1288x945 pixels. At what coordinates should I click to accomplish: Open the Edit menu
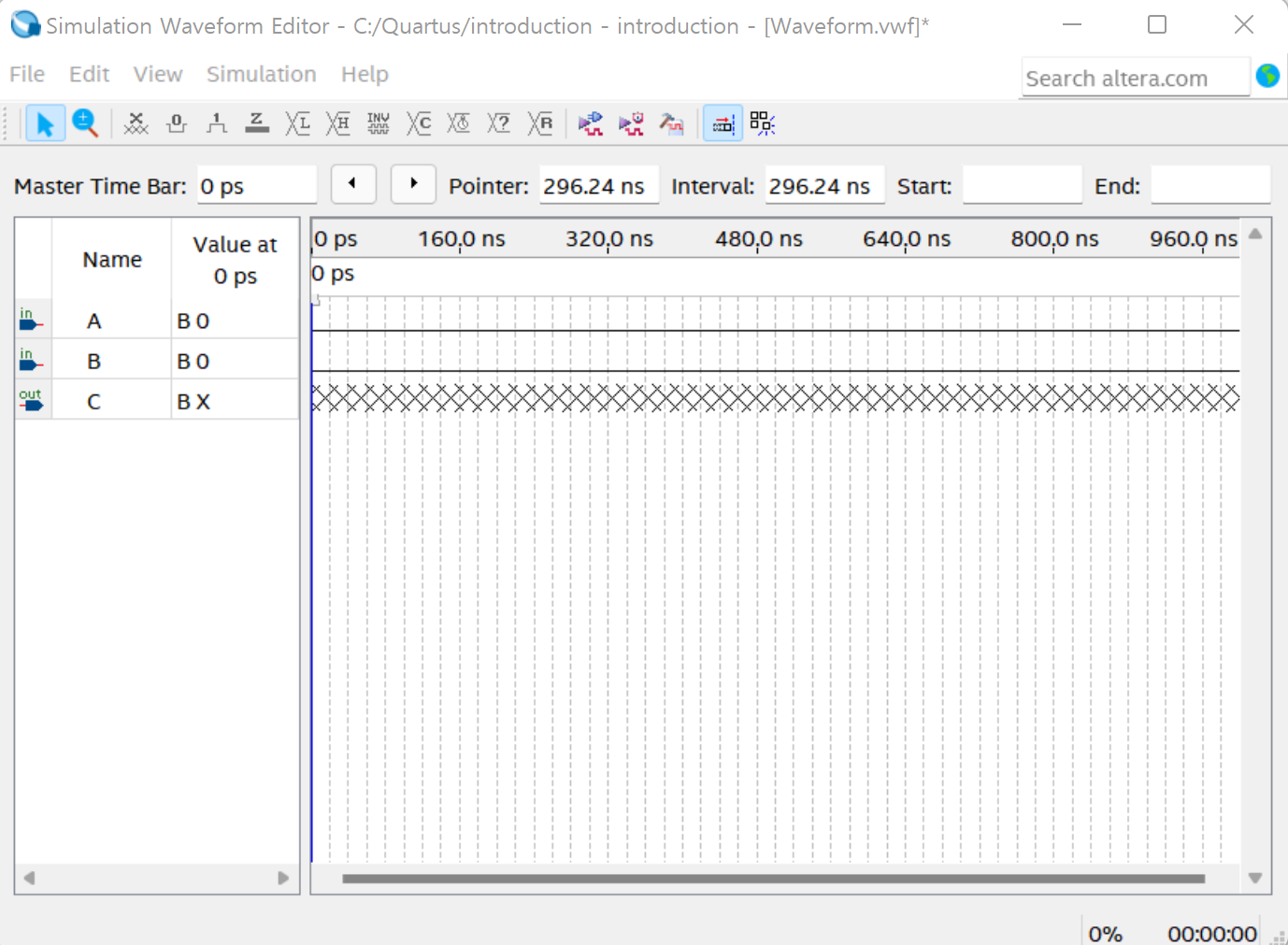click(89, 74)
